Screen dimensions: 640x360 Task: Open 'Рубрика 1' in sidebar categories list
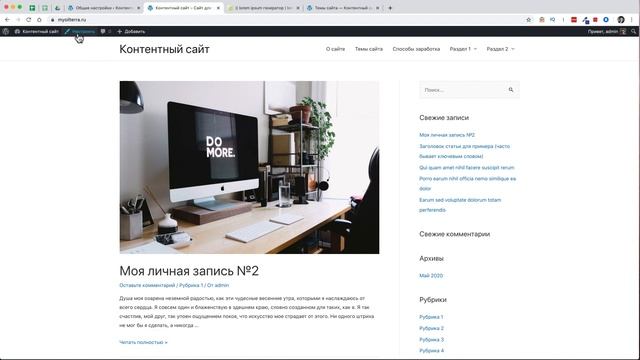pyautogui.click(x=431, y=317)
